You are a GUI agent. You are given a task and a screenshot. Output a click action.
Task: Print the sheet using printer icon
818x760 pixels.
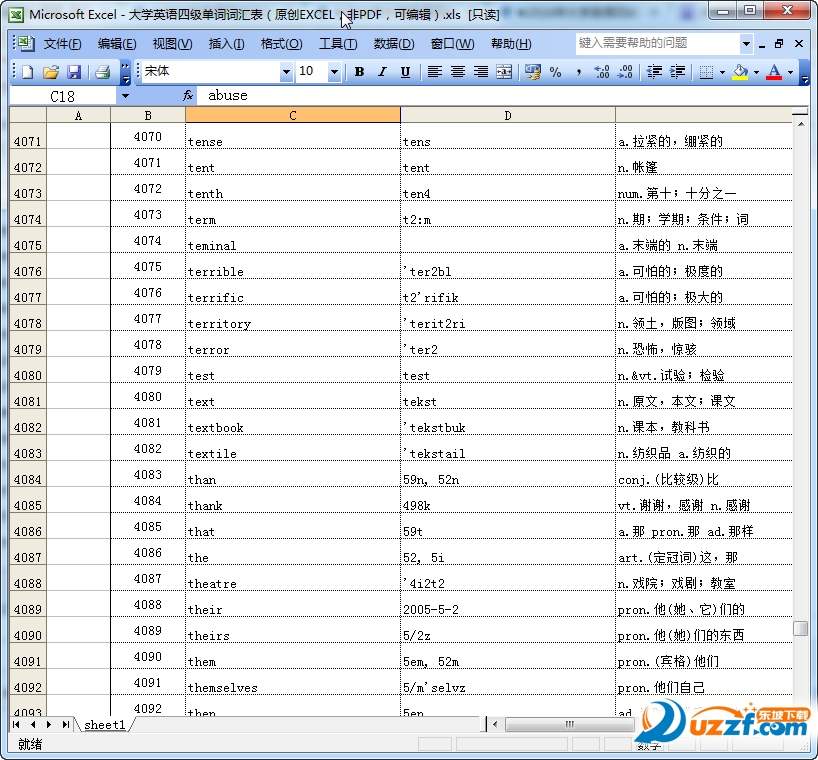click(x=102, y=72)
